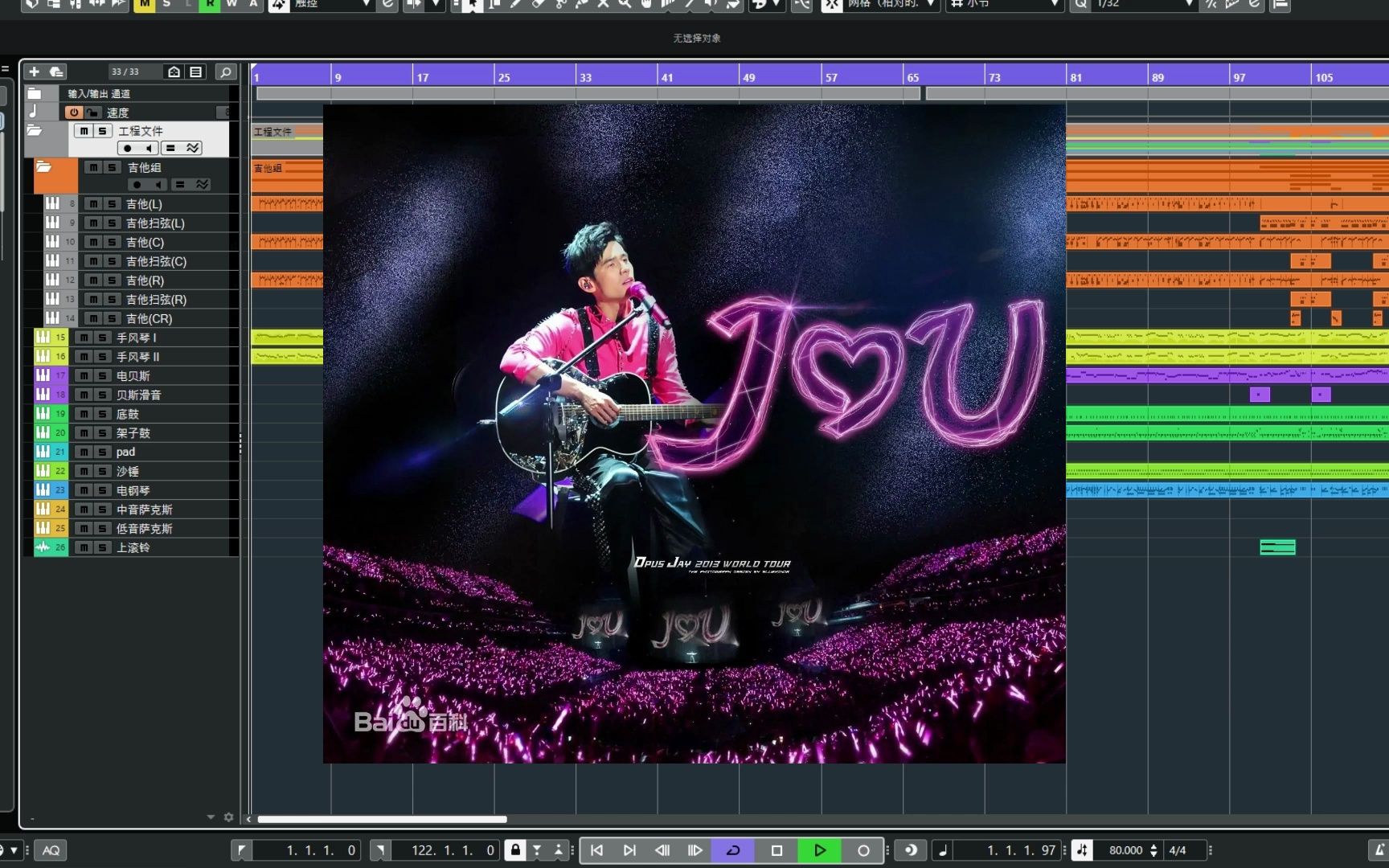Click the Add Track plus icon

pyautogui.click(x=35, y=72)
